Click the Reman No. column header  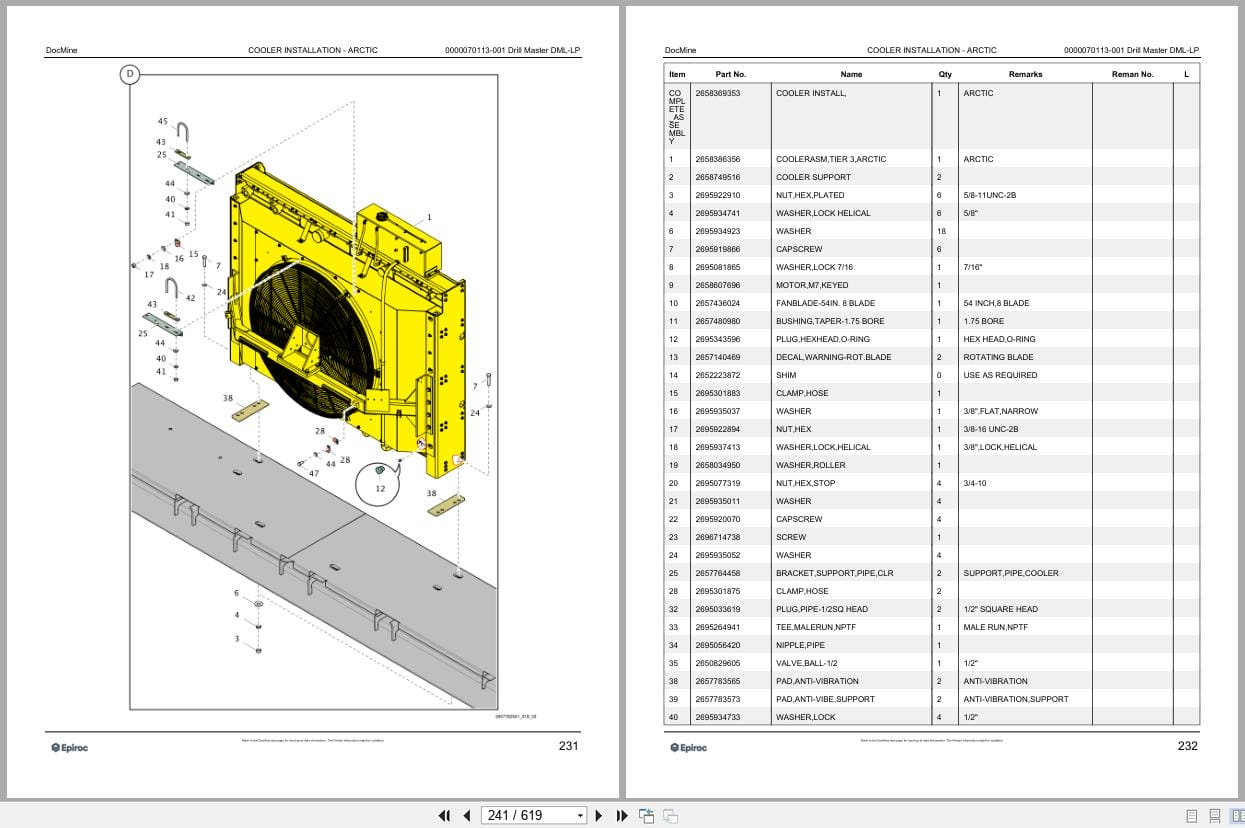pos(1132,74)
